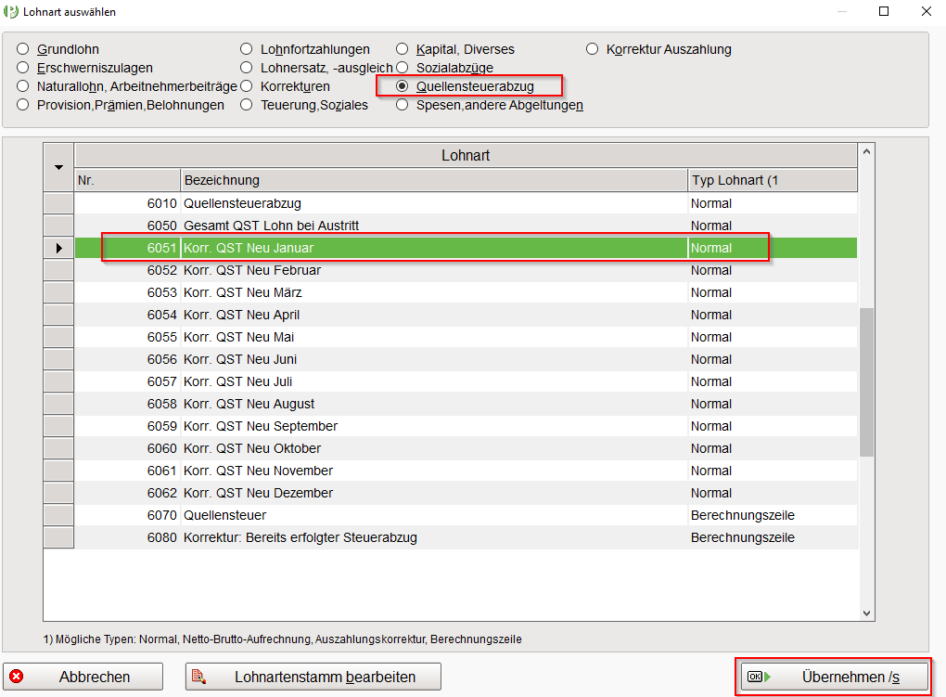Screen dimensions: 946x697
Task: Choose Kapital, Diverses radio option
Action: tap(402, 49)
